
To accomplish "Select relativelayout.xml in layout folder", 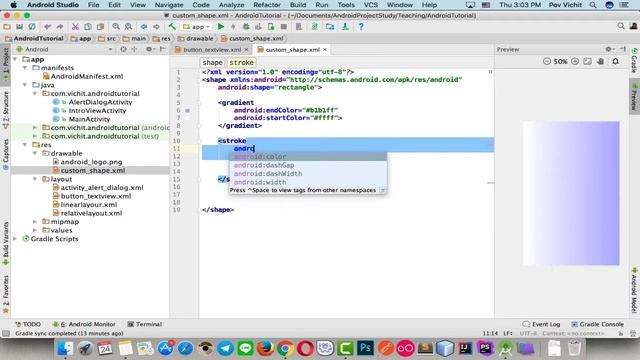I will pos(91,213).
